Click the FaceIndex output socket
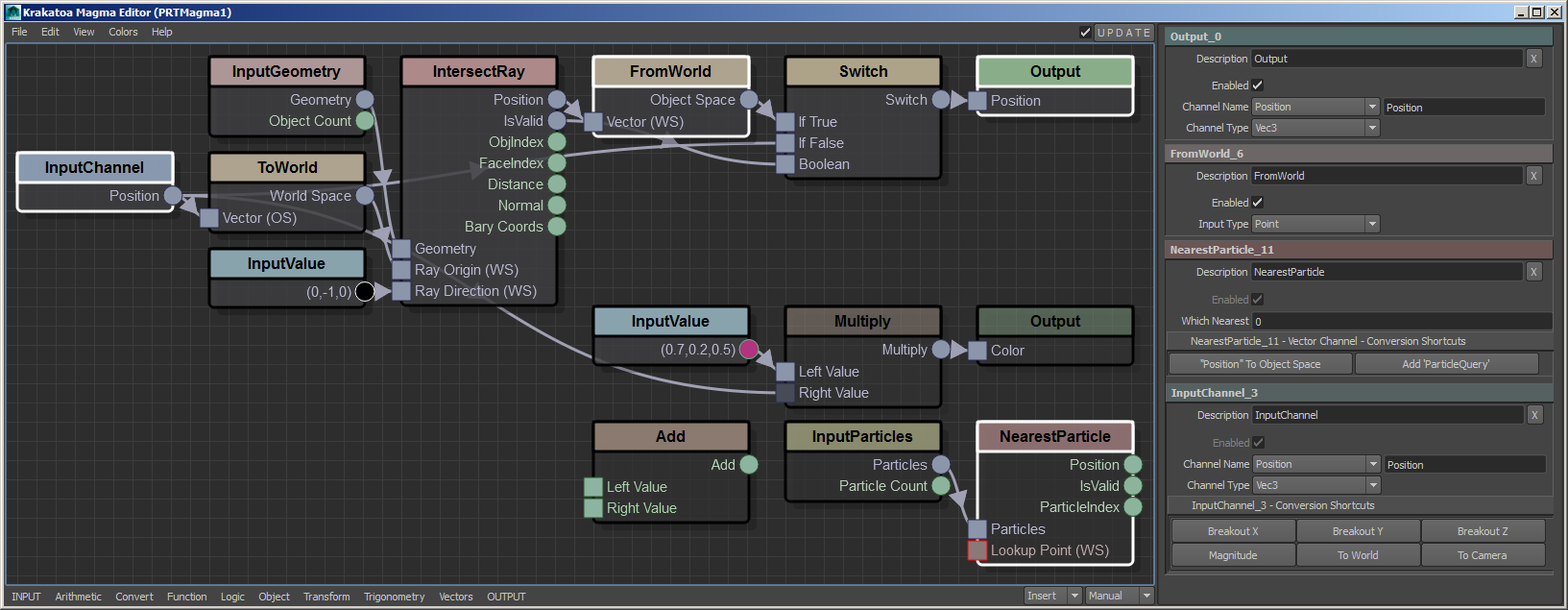1568x610 pixels. [557, 163]
